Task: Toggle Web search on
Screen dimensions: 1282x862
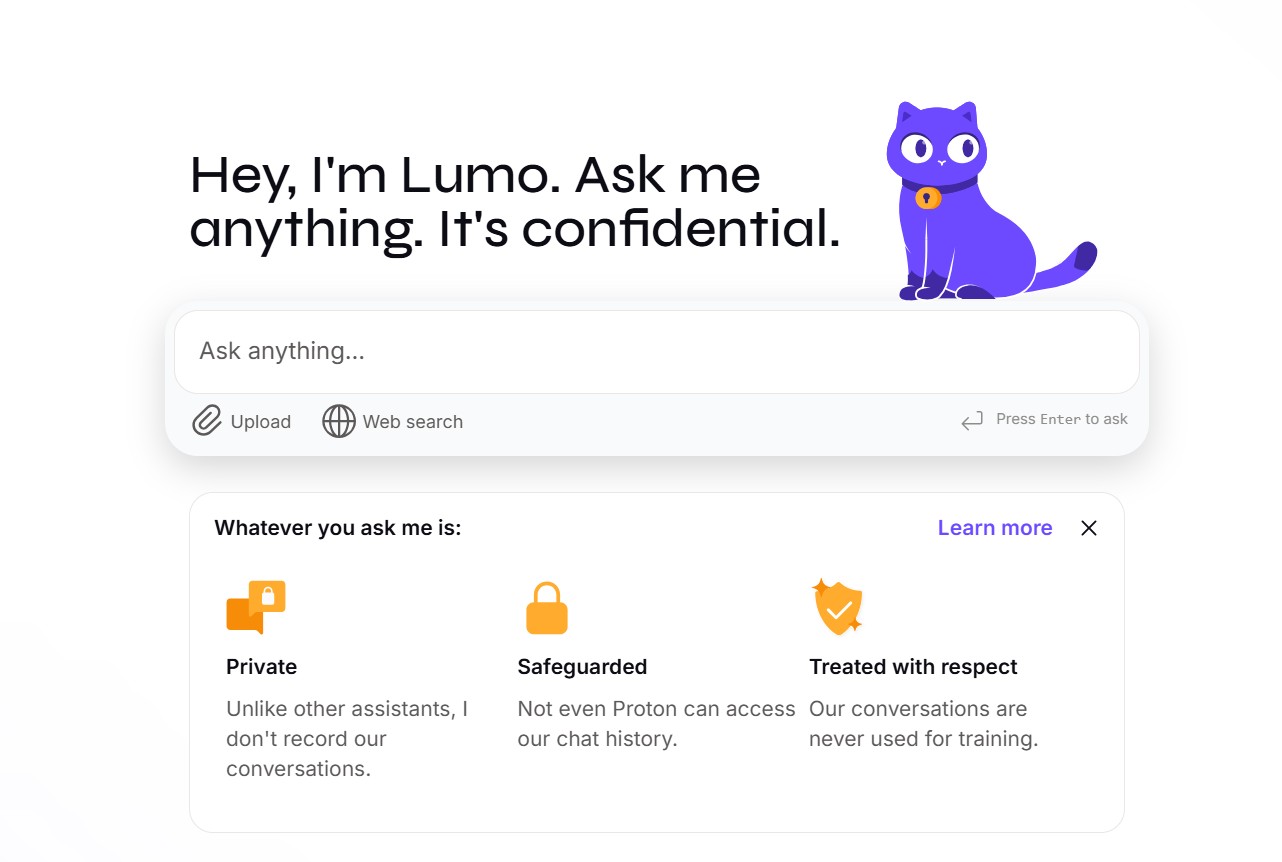Action: tap(393, 421)
